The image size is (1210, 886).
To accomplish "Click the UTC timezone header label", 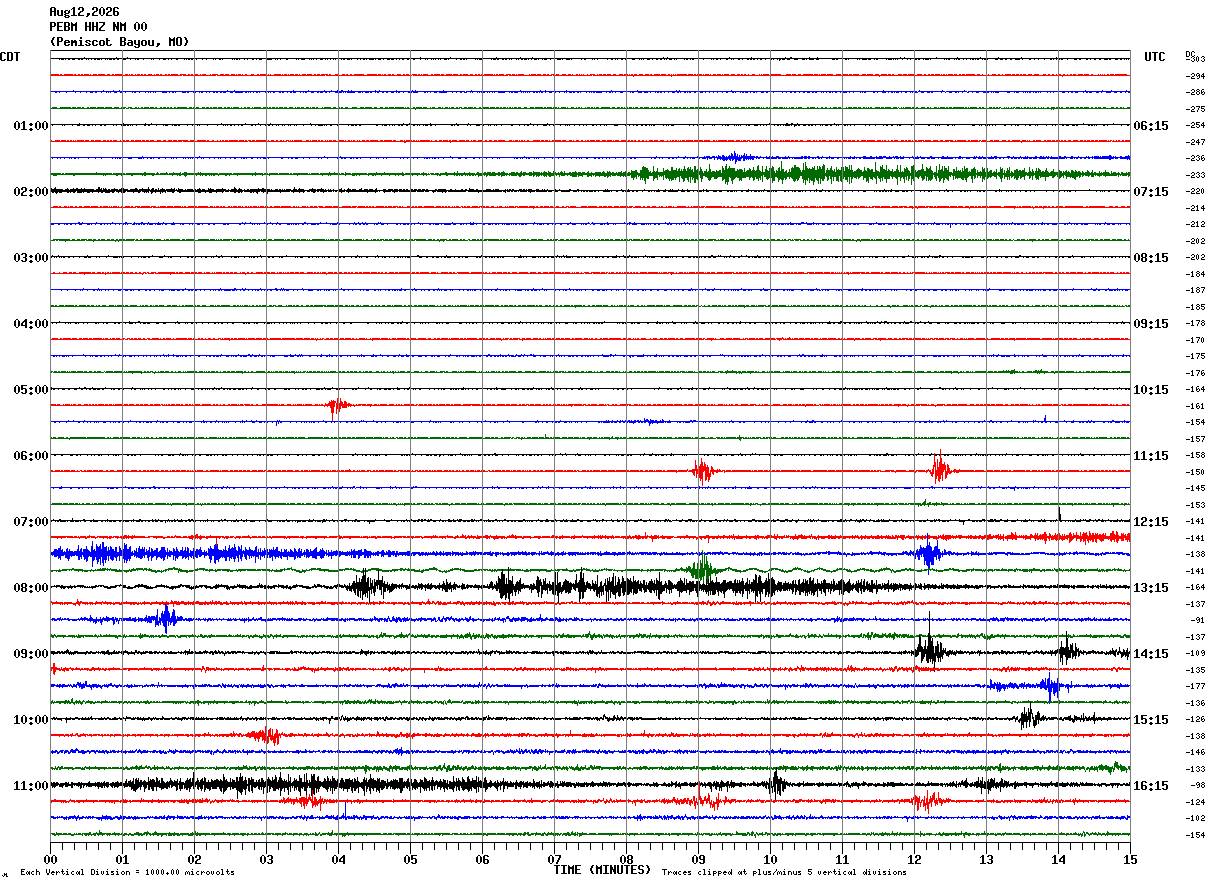I will tap(1155, 57).
